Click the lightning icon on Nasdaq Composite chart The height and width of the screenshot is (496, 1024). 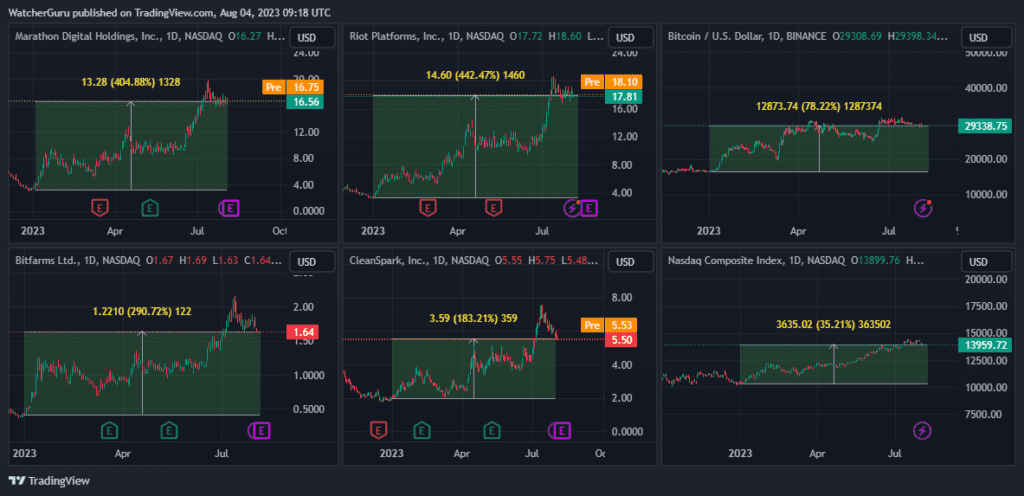tap(922, 430)
